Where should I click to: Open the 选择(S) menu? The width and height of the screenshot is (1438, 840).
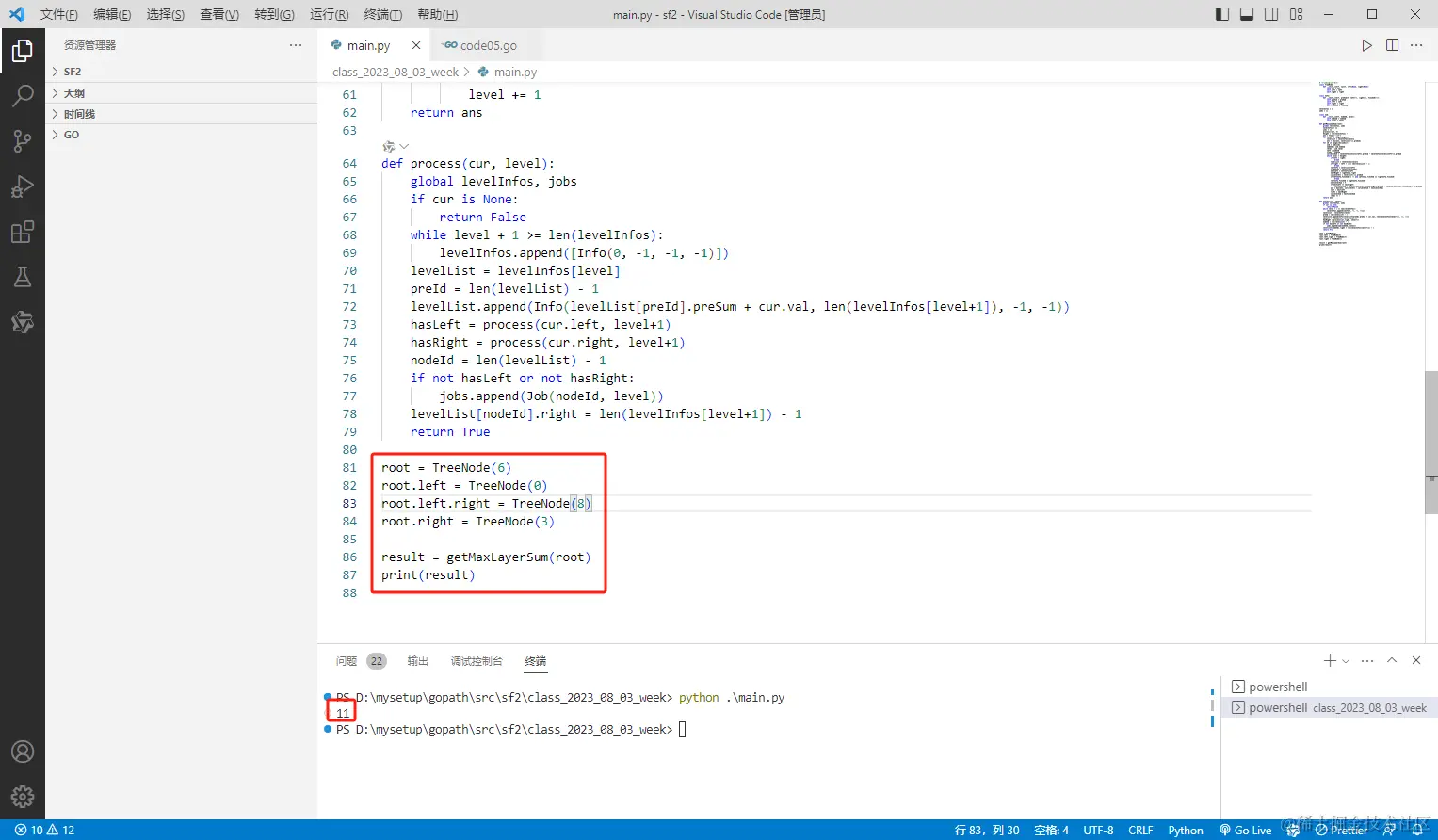tap(166, 14)
